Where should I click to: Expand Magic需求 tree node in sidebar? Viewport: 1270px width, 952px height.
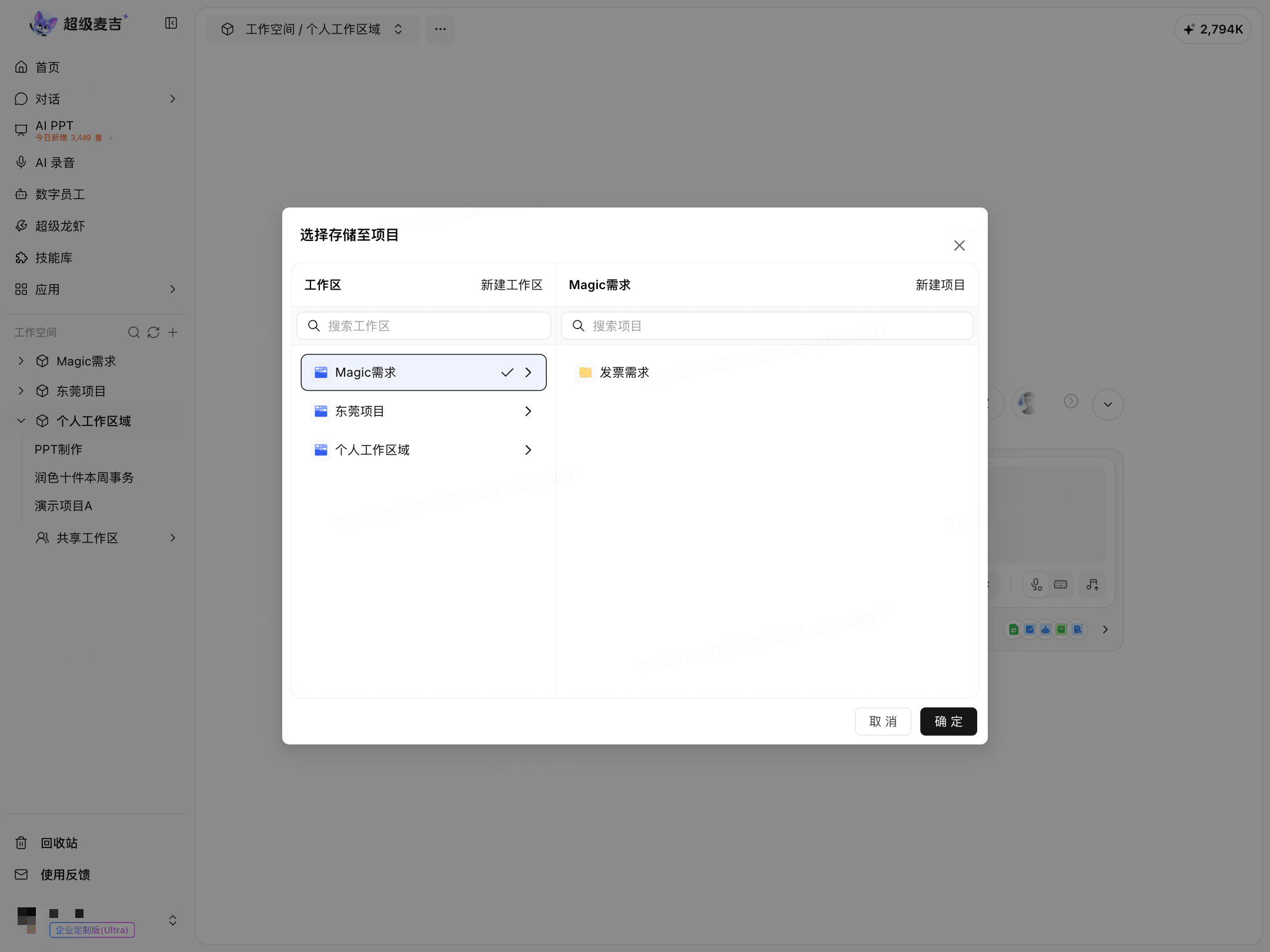[x=21, y=361]
